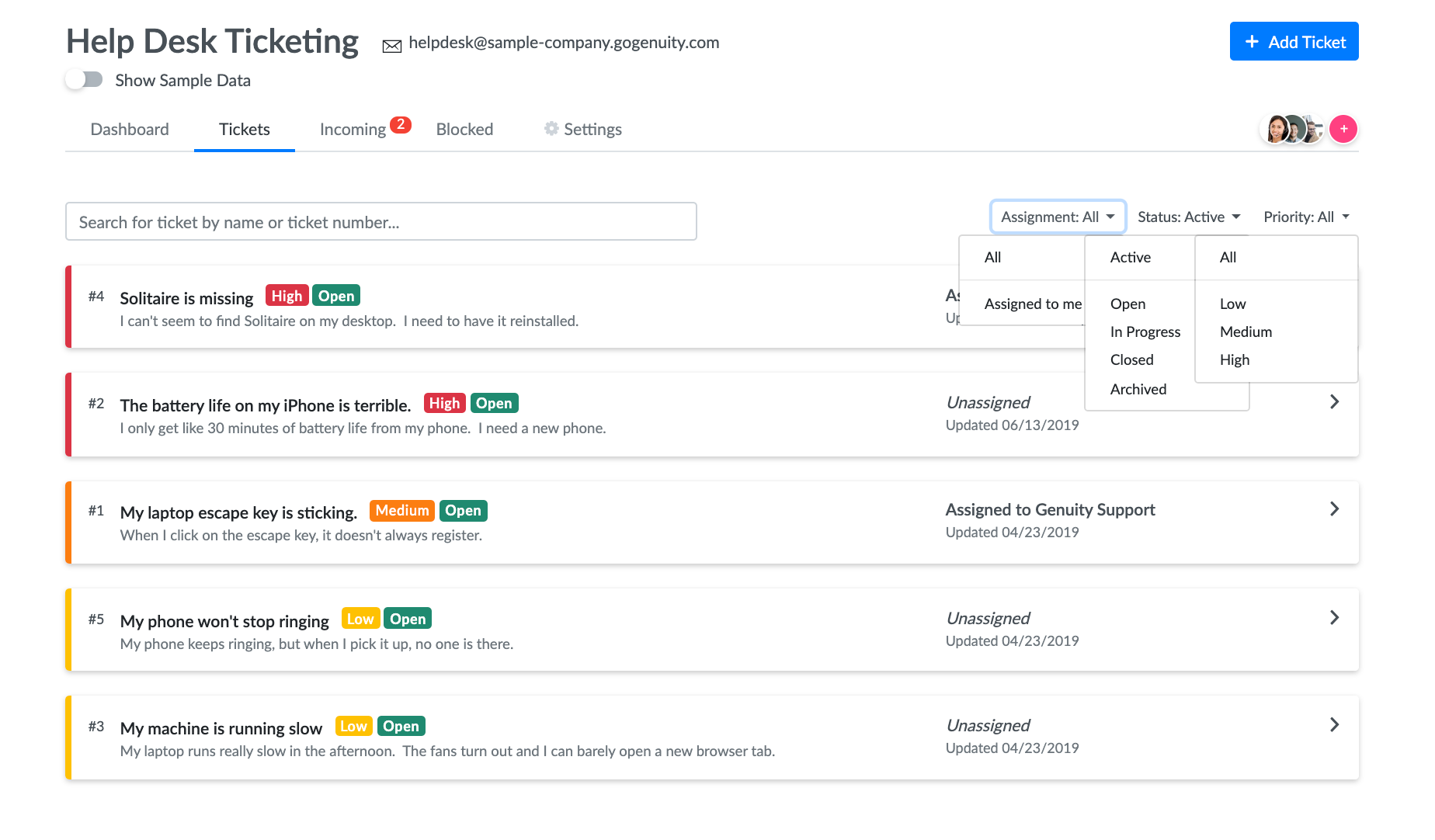1435x840 pixels.
Task: Click the ticket search input field
Action: [x=380, y=222]
